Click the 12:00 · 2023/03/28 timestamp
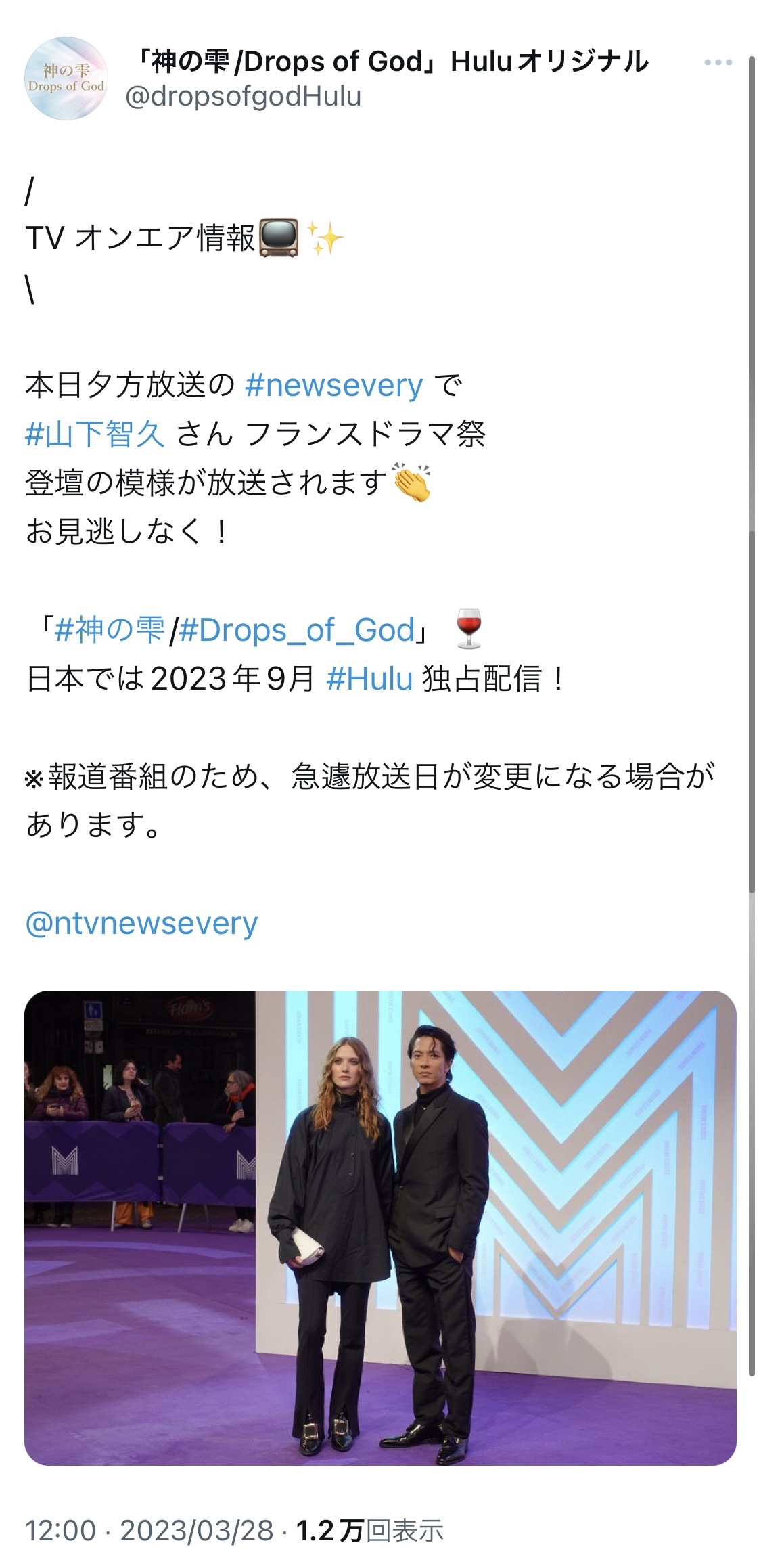 click(149, 1531)
